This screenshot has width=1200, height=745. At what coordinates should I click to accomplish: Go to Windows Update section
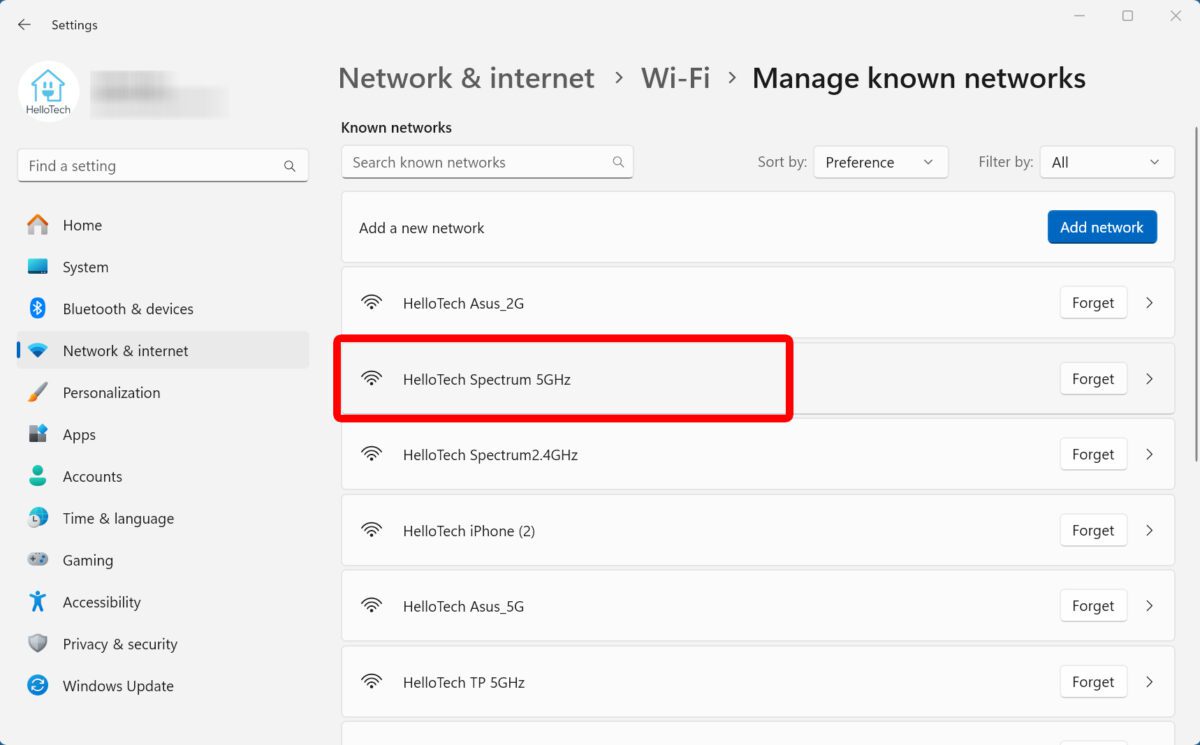117,686
